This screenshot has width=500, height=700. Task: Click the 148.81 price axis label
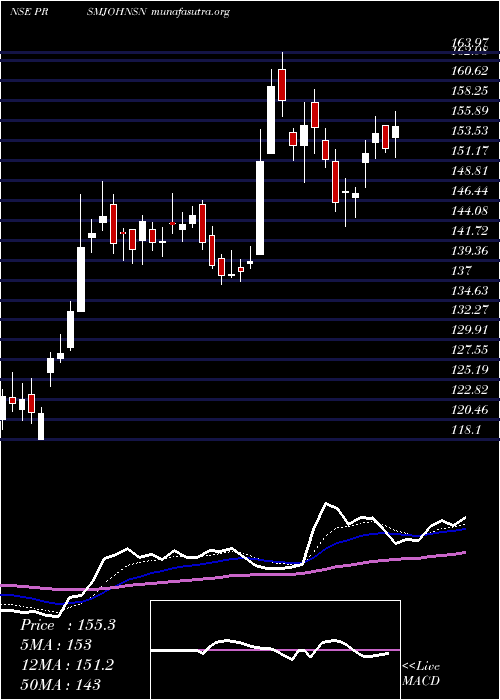469,171
